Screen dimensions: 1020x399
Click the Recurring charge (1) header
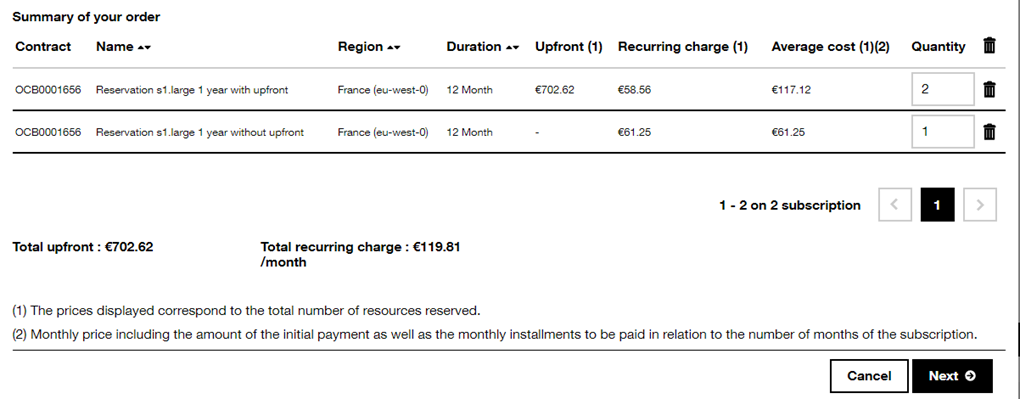(683, 47)
